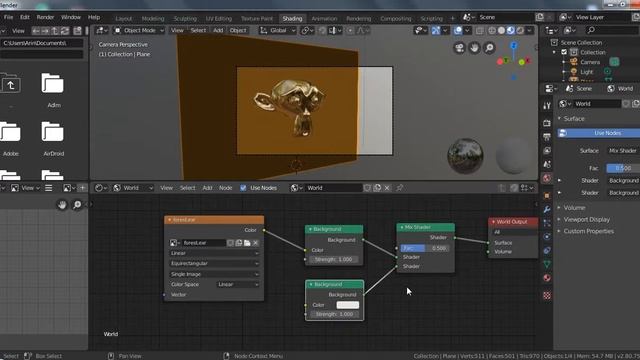Open Single Image source dropdown

point(214,274)
